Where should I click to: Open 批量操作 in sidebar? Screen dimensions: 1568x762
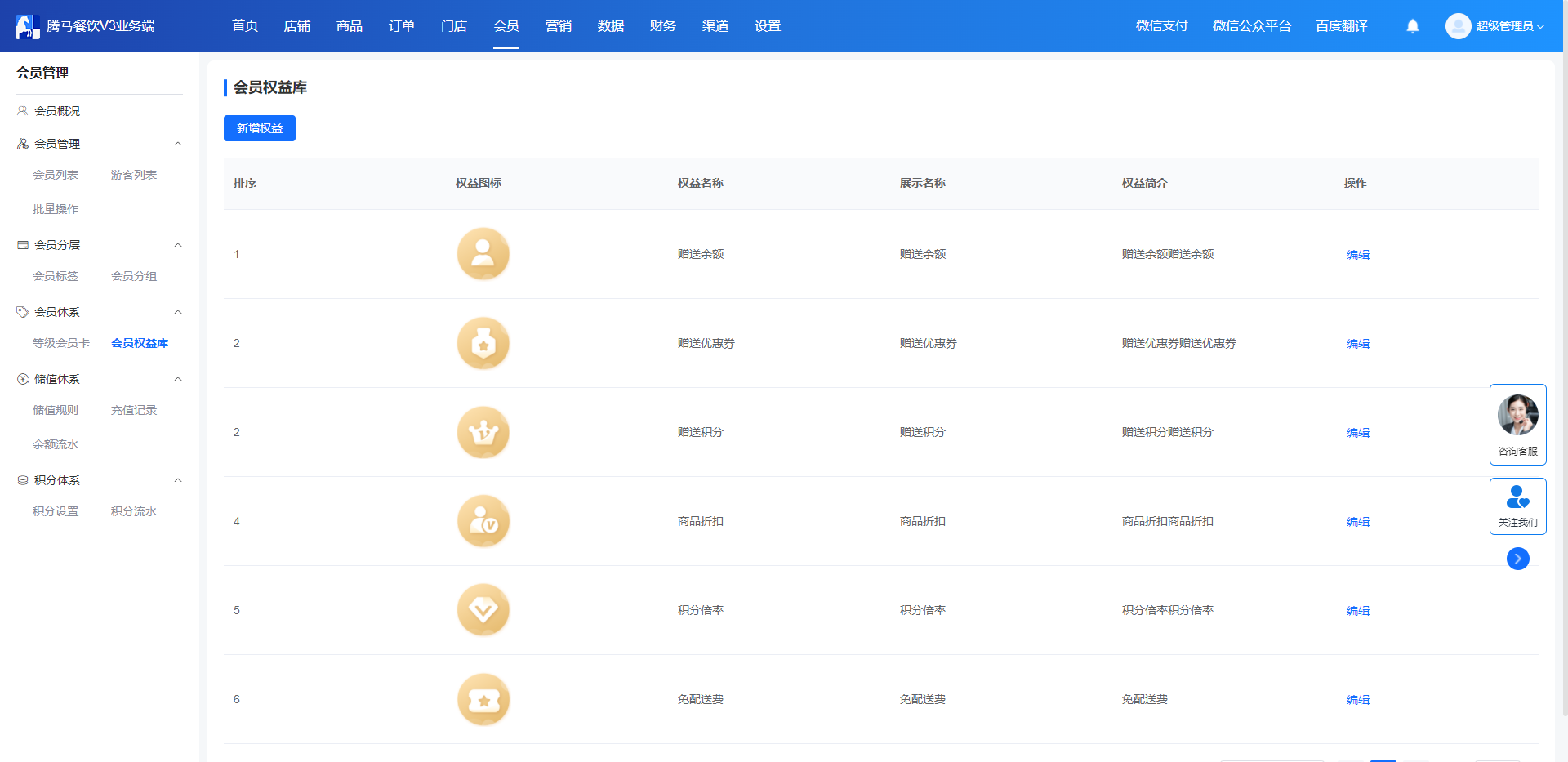point(56,209)
